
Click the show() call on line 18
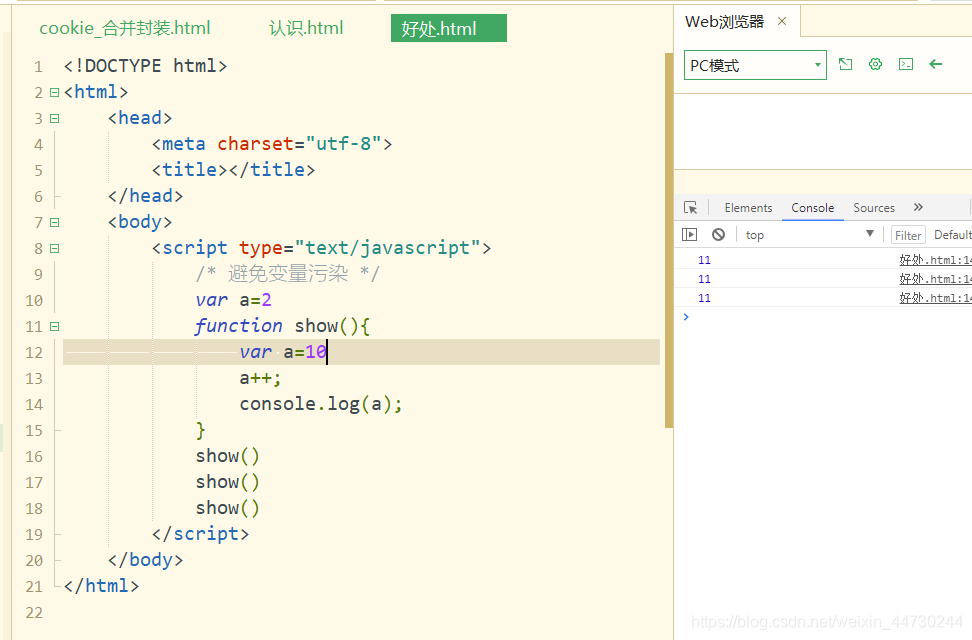[x=228, y=509]
